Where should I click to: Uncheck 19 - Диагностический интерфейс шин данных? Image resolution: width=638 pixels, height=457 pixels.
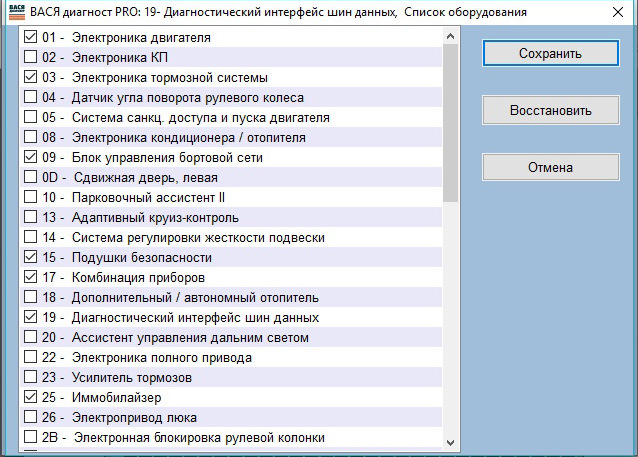click(x=31, y=317)
